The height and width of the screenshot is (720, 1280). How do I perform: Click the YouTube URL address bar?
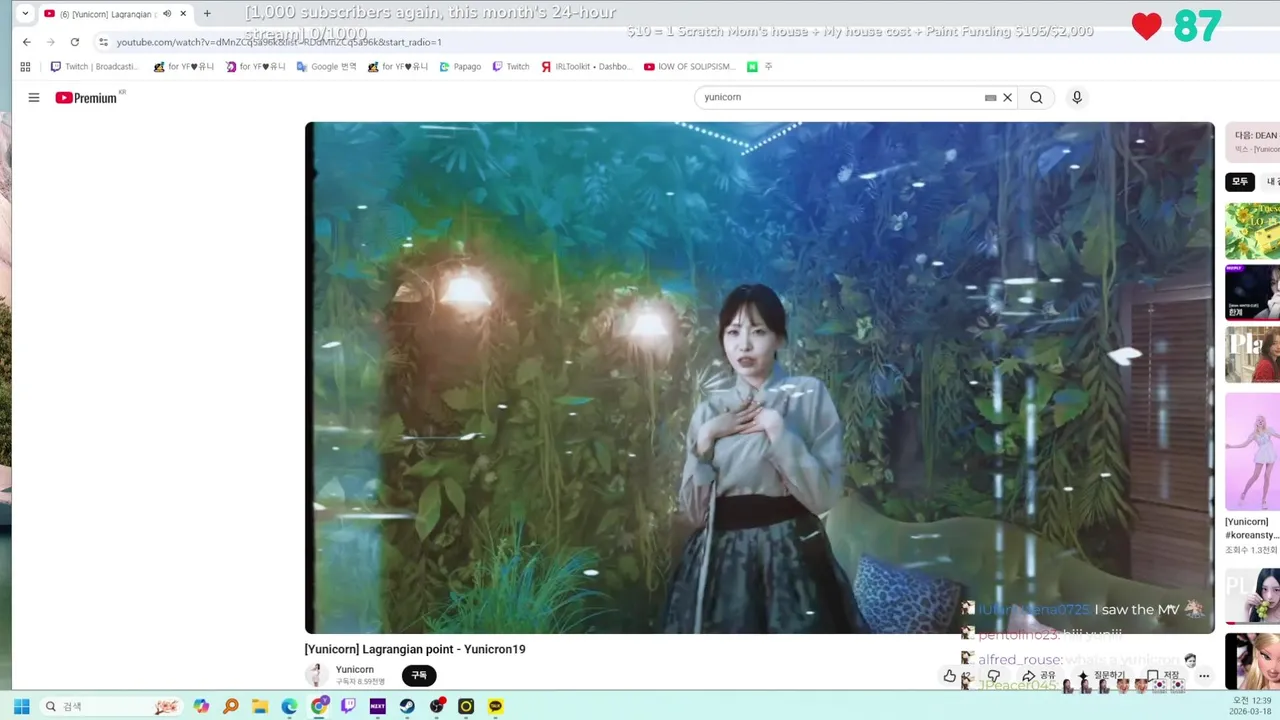click(x=278, y=42)
